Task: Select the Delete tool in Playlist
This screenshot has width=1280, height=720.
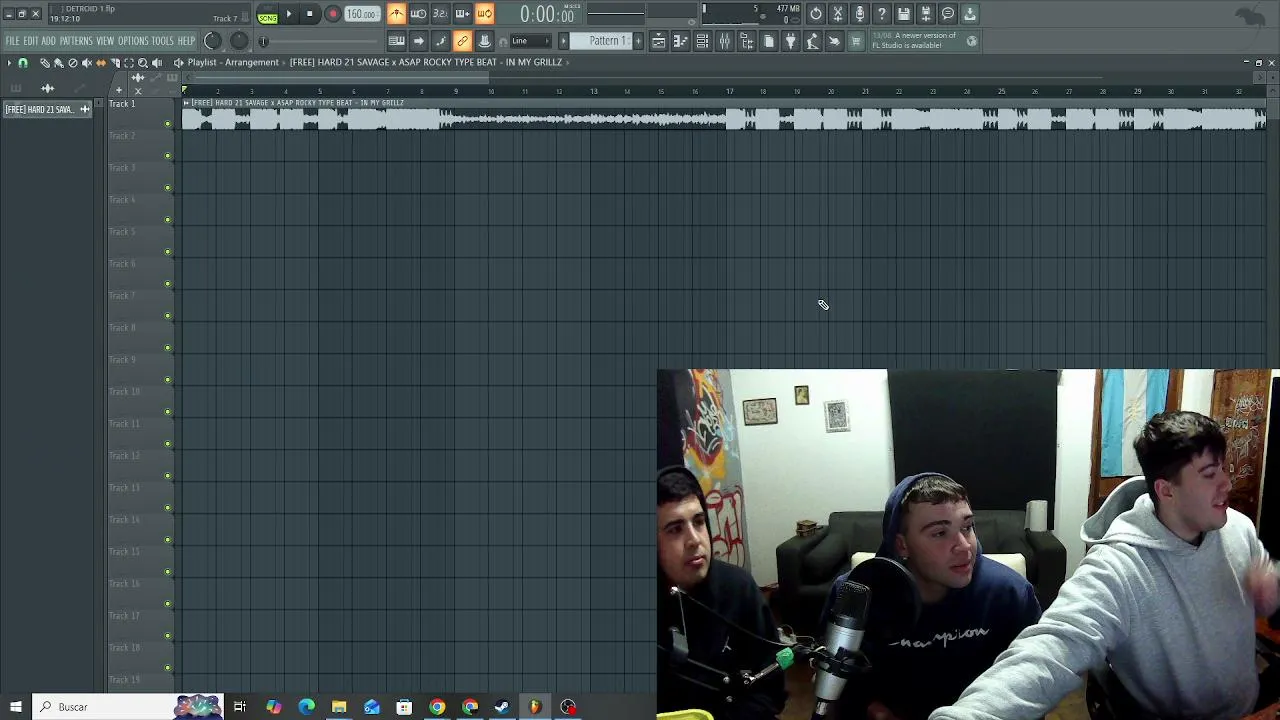Action: point(72,63)
